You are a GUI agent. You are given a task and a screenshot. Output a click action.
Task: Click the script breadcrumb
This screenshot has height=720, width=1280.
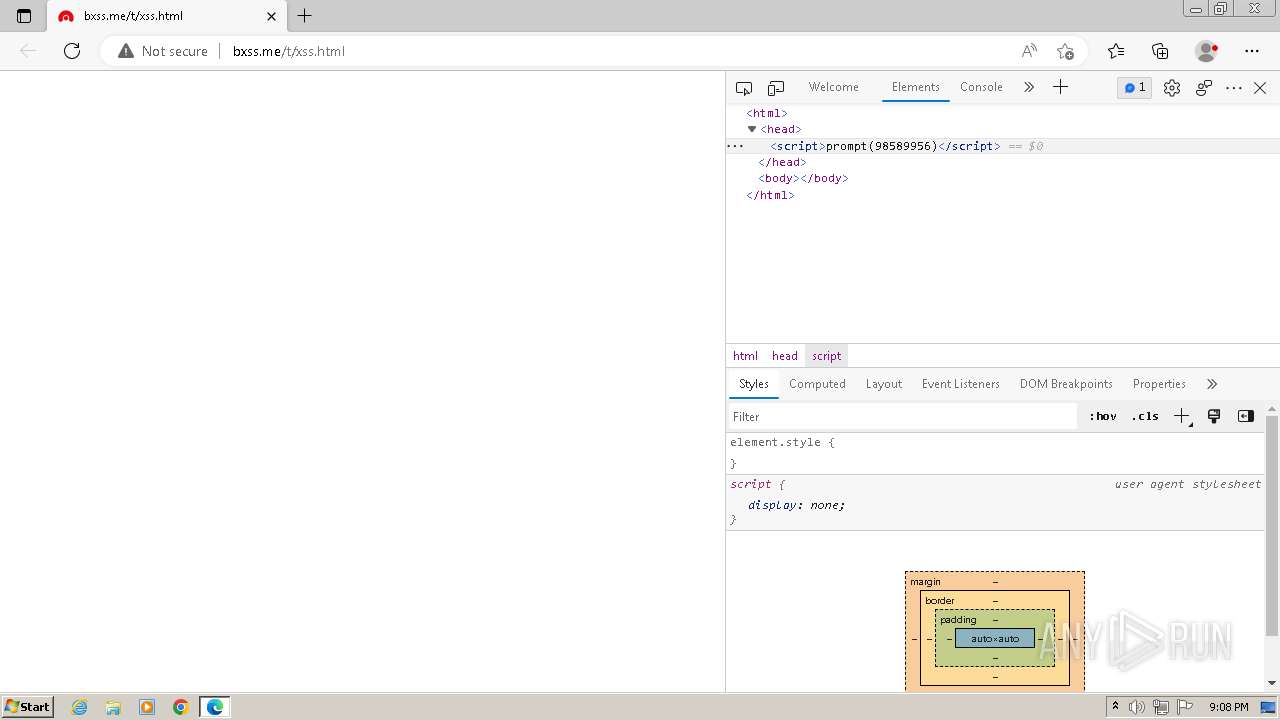827,356
